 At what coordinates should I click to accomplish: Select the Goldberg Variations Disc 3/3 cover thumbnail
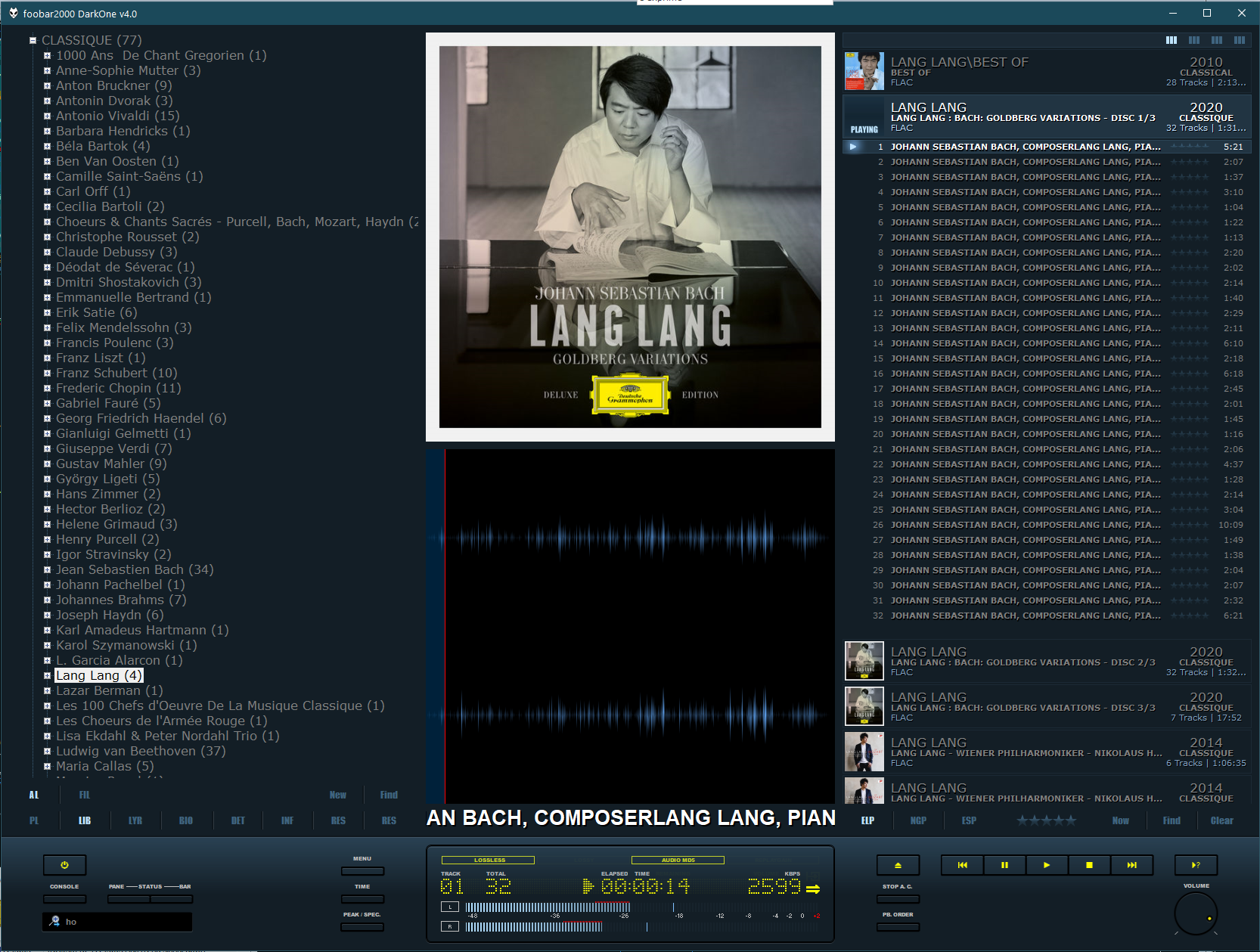pyautogui.click(x=864, y=706)
